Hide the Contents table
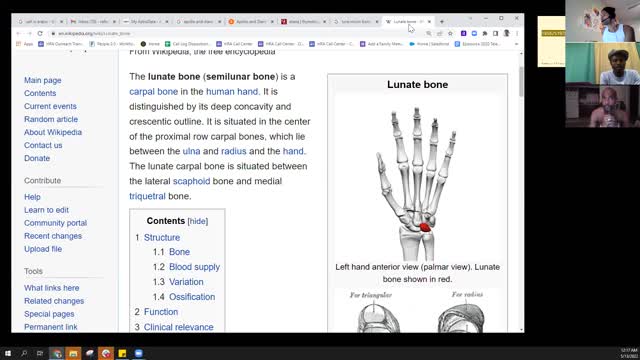The width and height of the screenshot is (640, 360). 198,221
